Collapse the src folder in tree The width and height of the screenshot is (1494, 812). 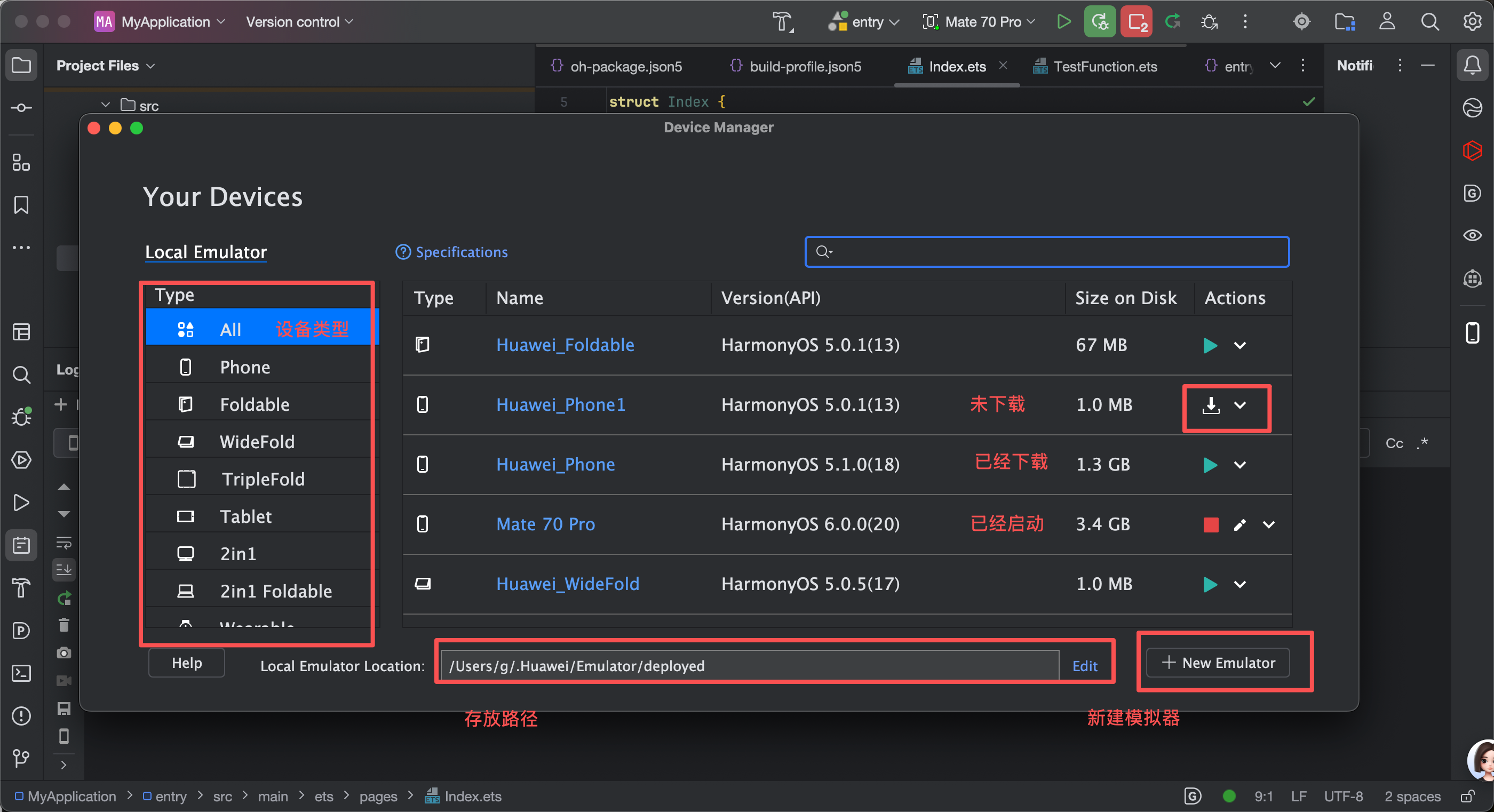pyautogui.click(x=106, y=106)
